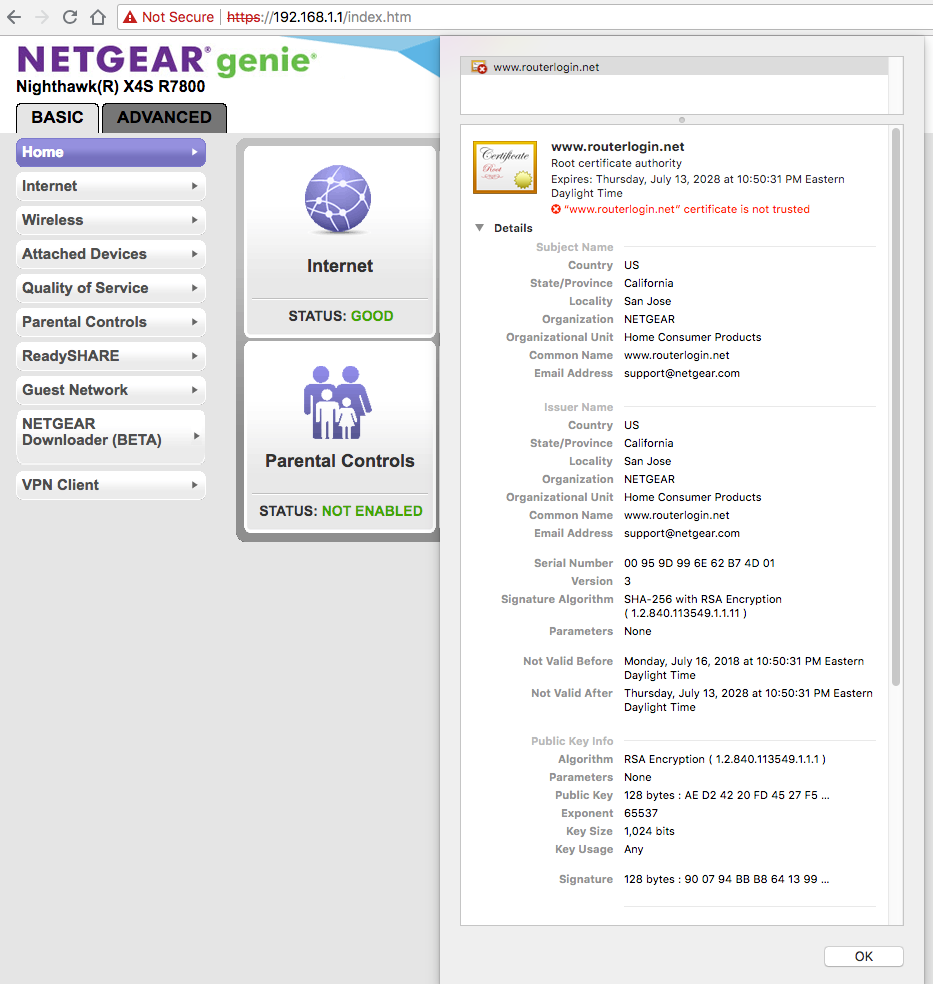Collapse the certificate Details disclosure triangle
Screen dimensions: 933x984
click(480, 228)
